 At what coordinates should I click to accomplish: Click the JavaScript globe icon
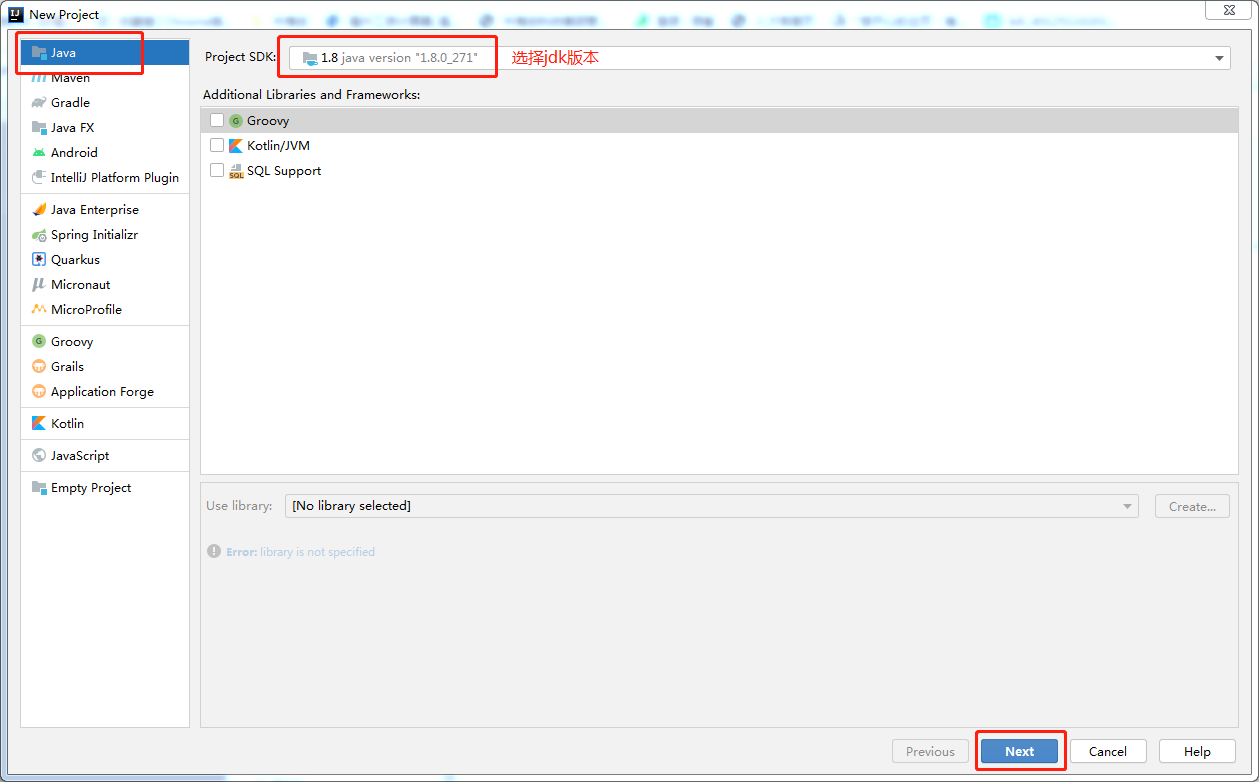tap(39, 456)
